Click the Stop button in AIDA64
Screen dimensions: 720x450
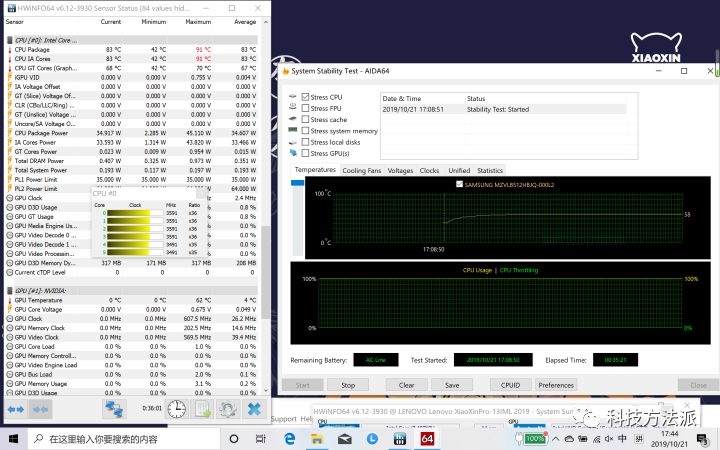tap(348, 385)
